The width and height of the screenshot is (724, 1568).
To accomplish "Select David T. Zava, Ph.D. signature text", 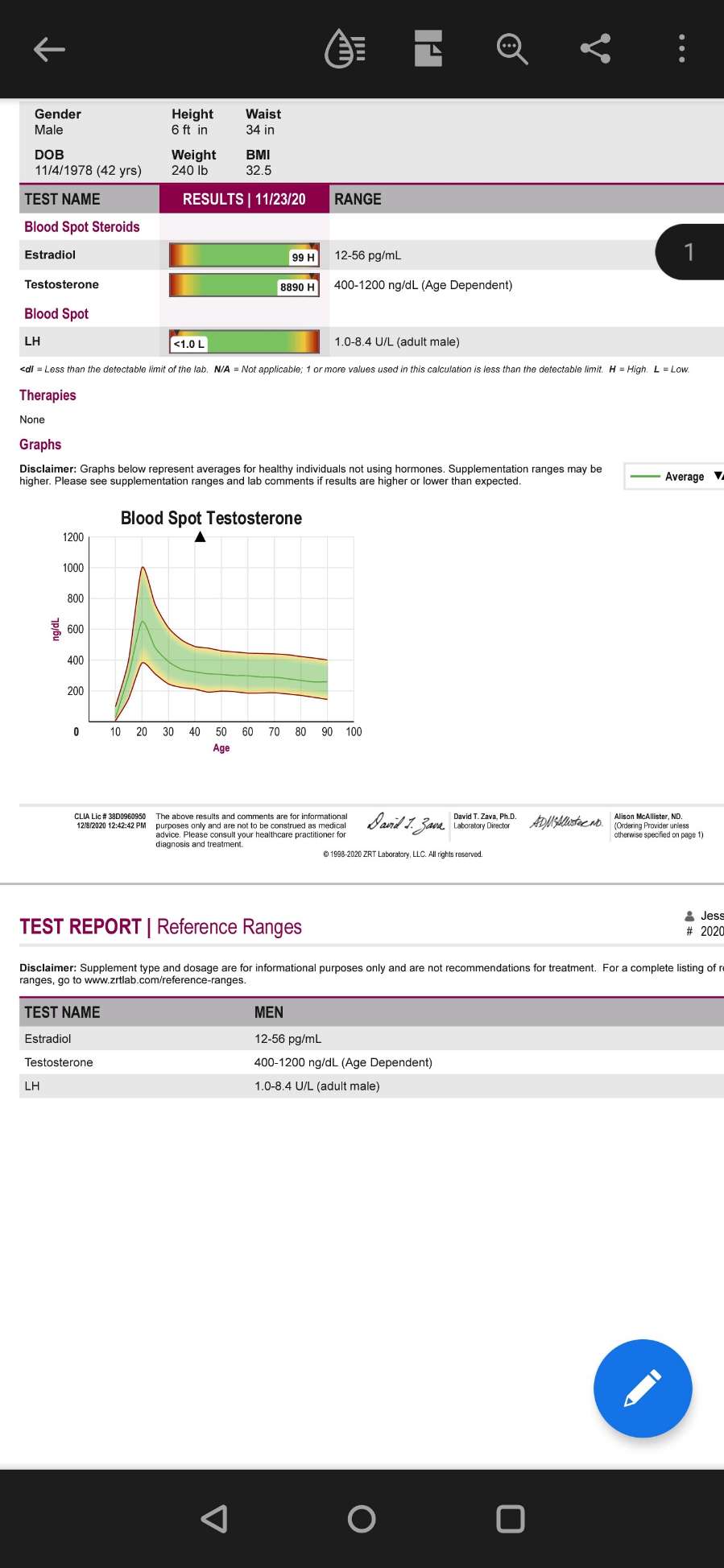I will 485,817.
